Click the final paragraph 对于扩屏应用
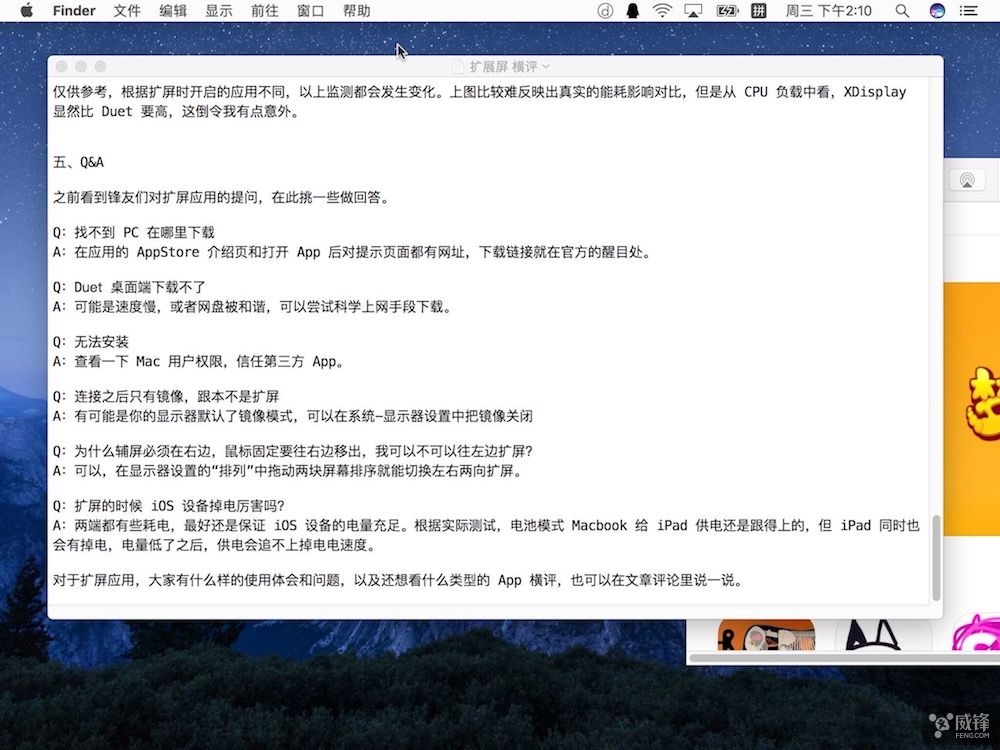 (399, 580)
